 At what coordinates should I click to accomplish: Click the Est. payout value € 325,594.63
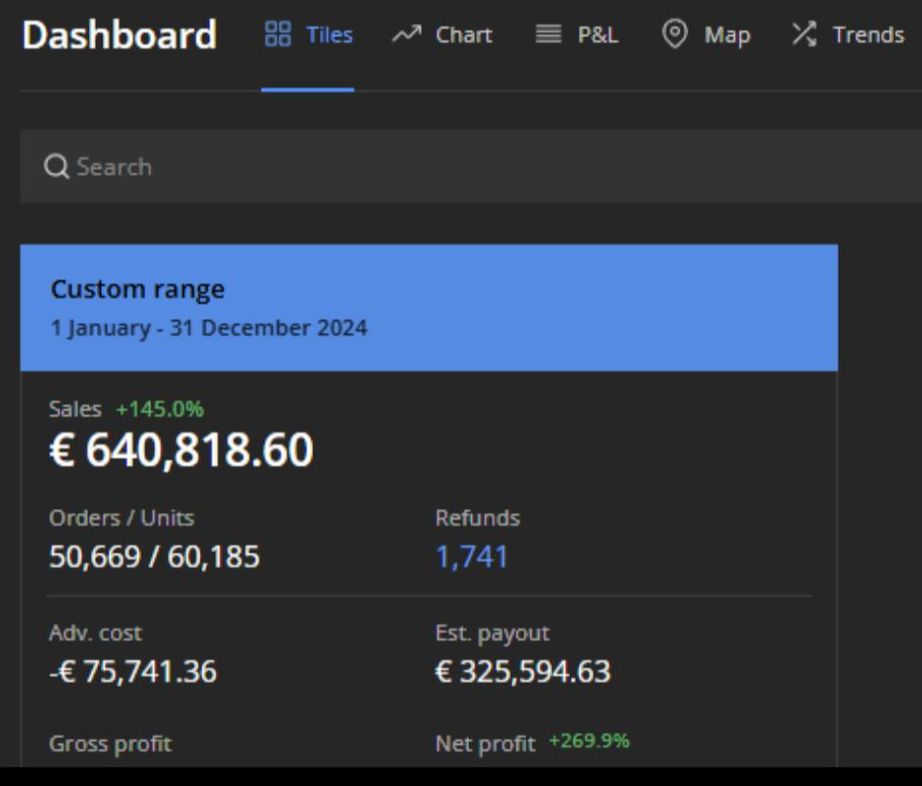(x=523, y=671)
